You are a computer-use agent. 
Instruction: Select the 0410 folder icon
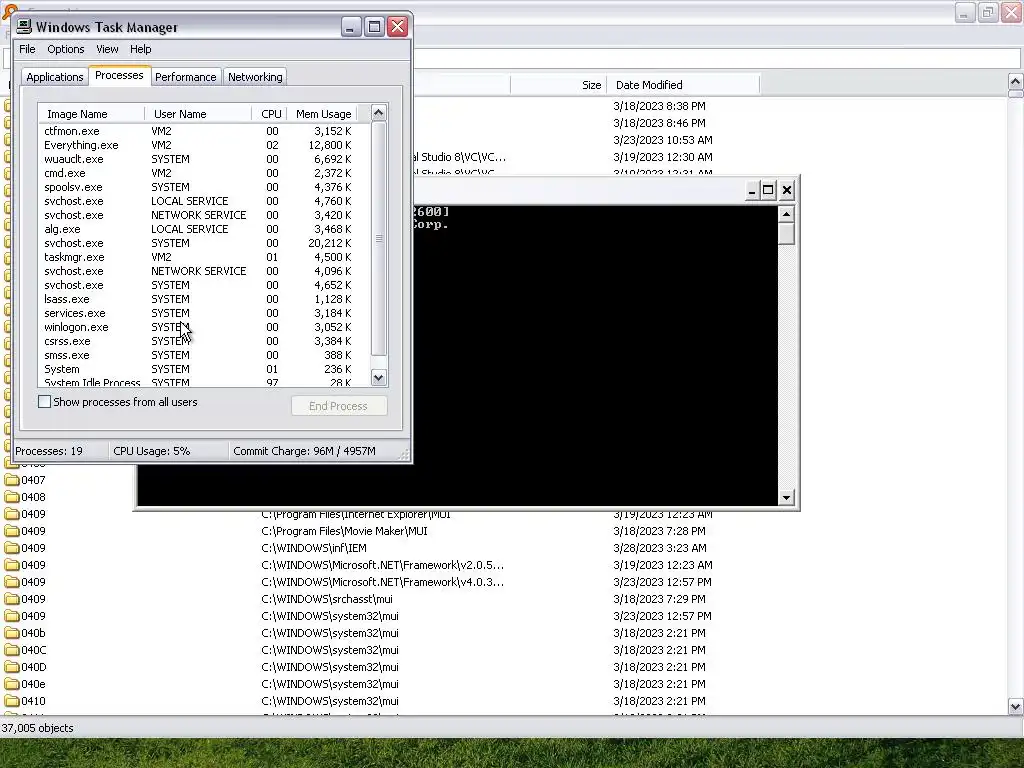(x=12, y=701)
